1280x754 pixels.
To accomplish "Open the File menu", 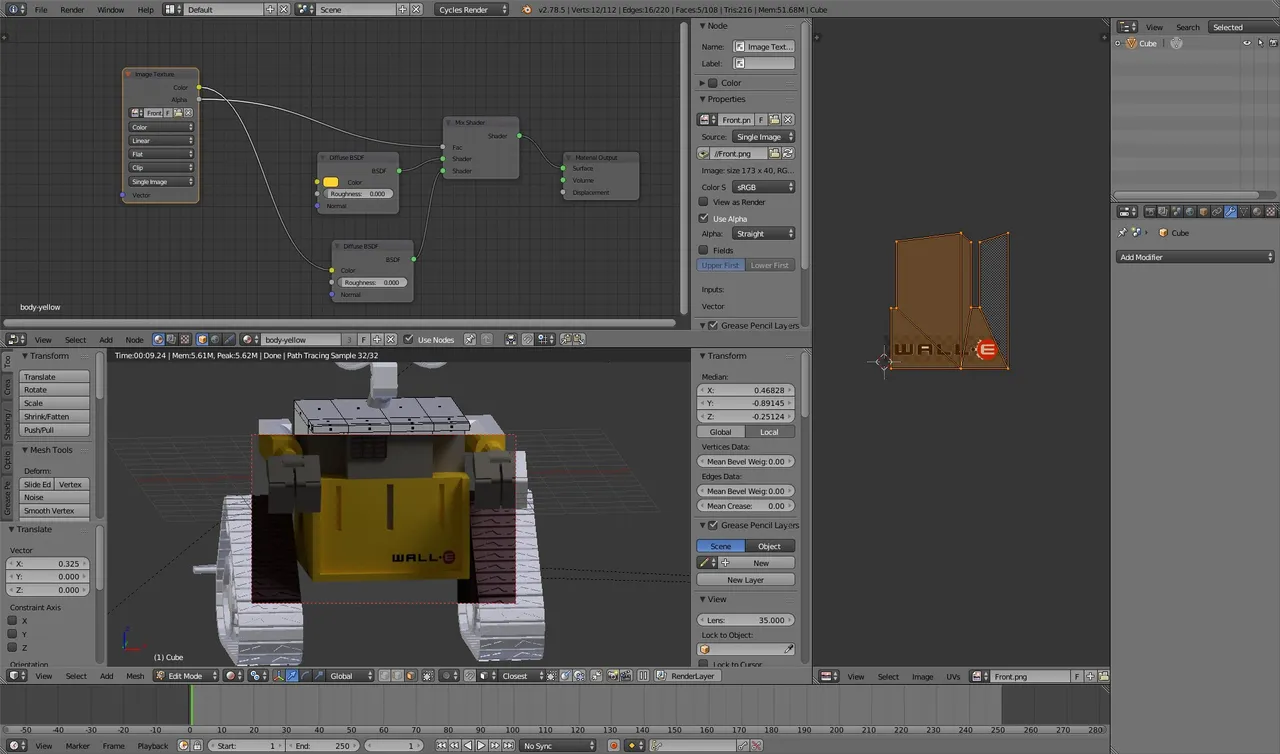I will (x=41, y=9).
